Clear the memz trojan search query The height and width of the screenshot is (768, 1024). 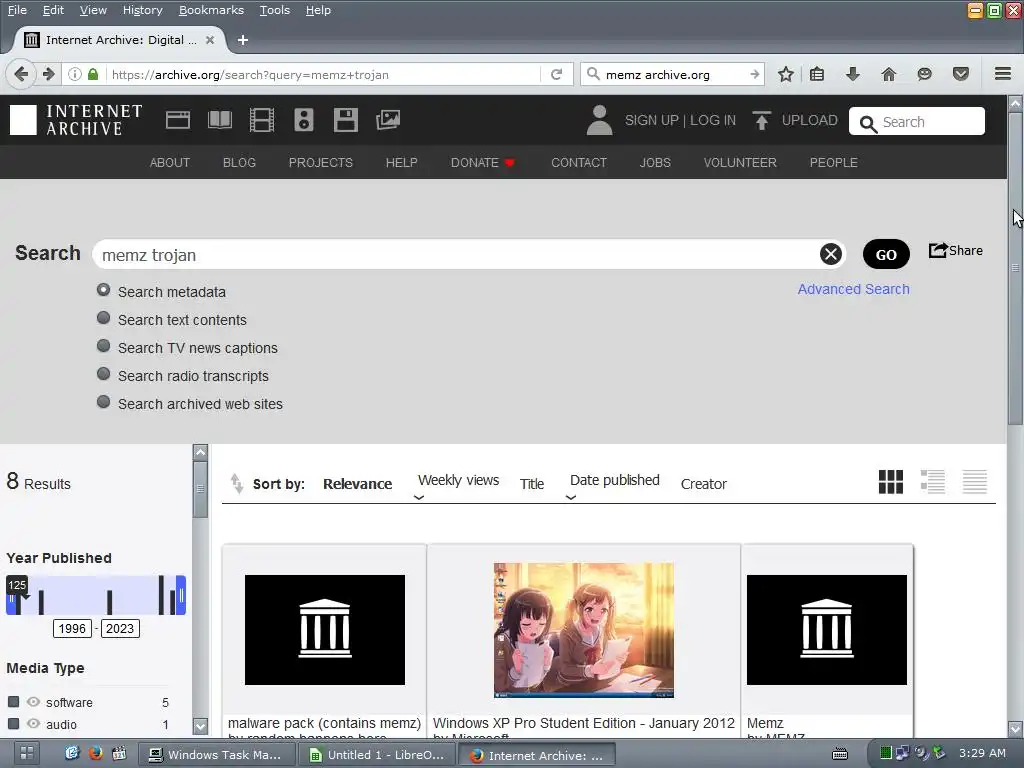click(831, 254)
